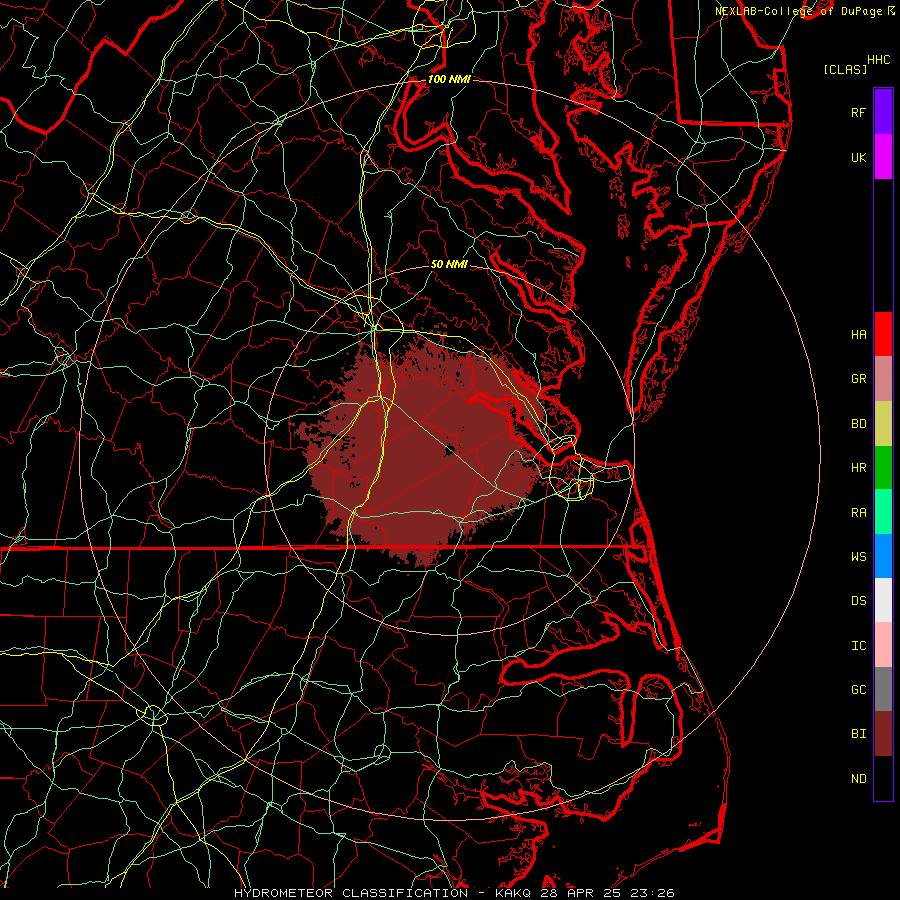Click the WS blue legend swatch
Image resolution: width=900 pixels, height=900 pixels.
[883, 556]
